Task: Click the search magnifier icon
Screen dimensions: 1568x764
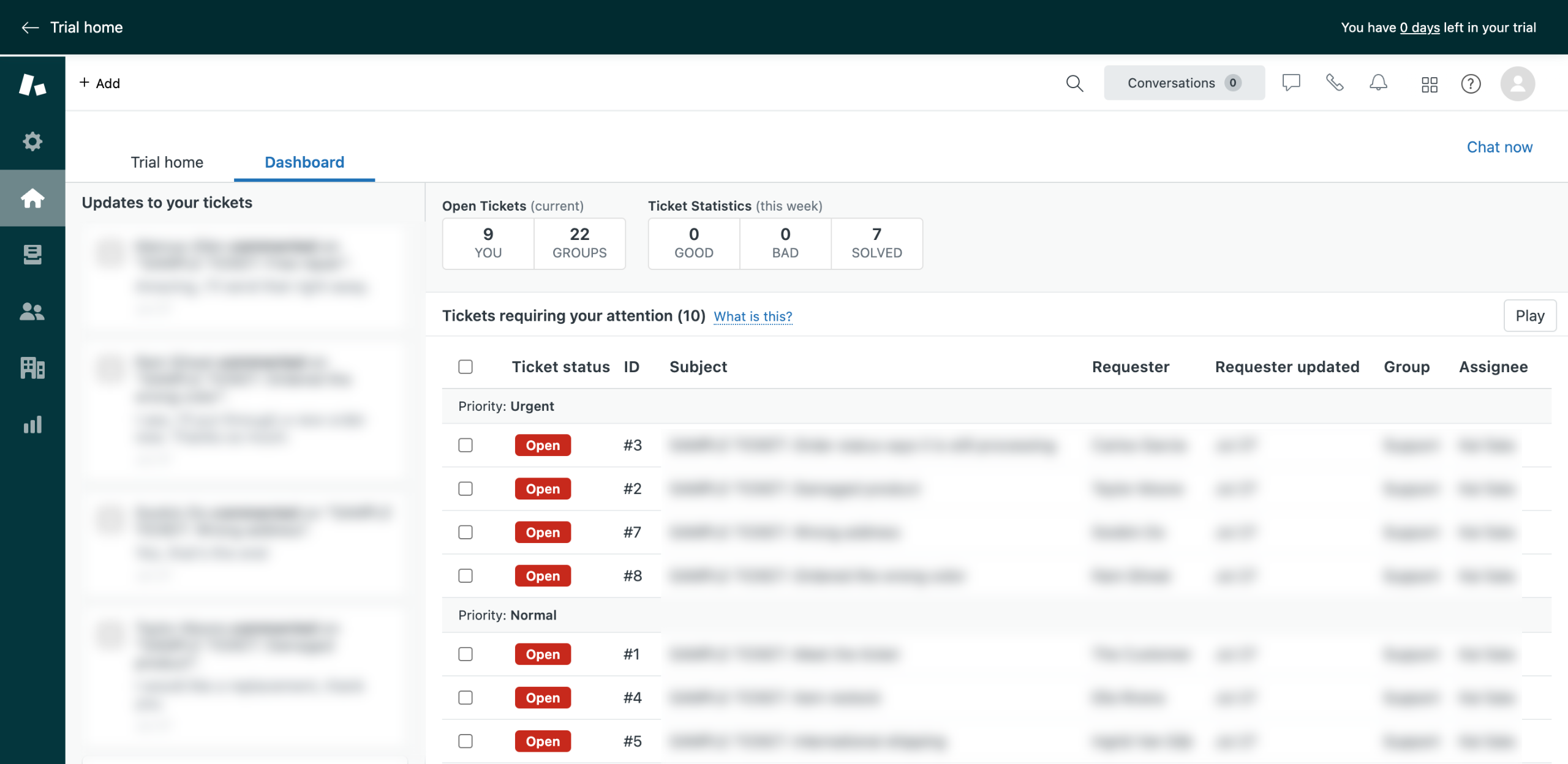Action: [1074, 83]
